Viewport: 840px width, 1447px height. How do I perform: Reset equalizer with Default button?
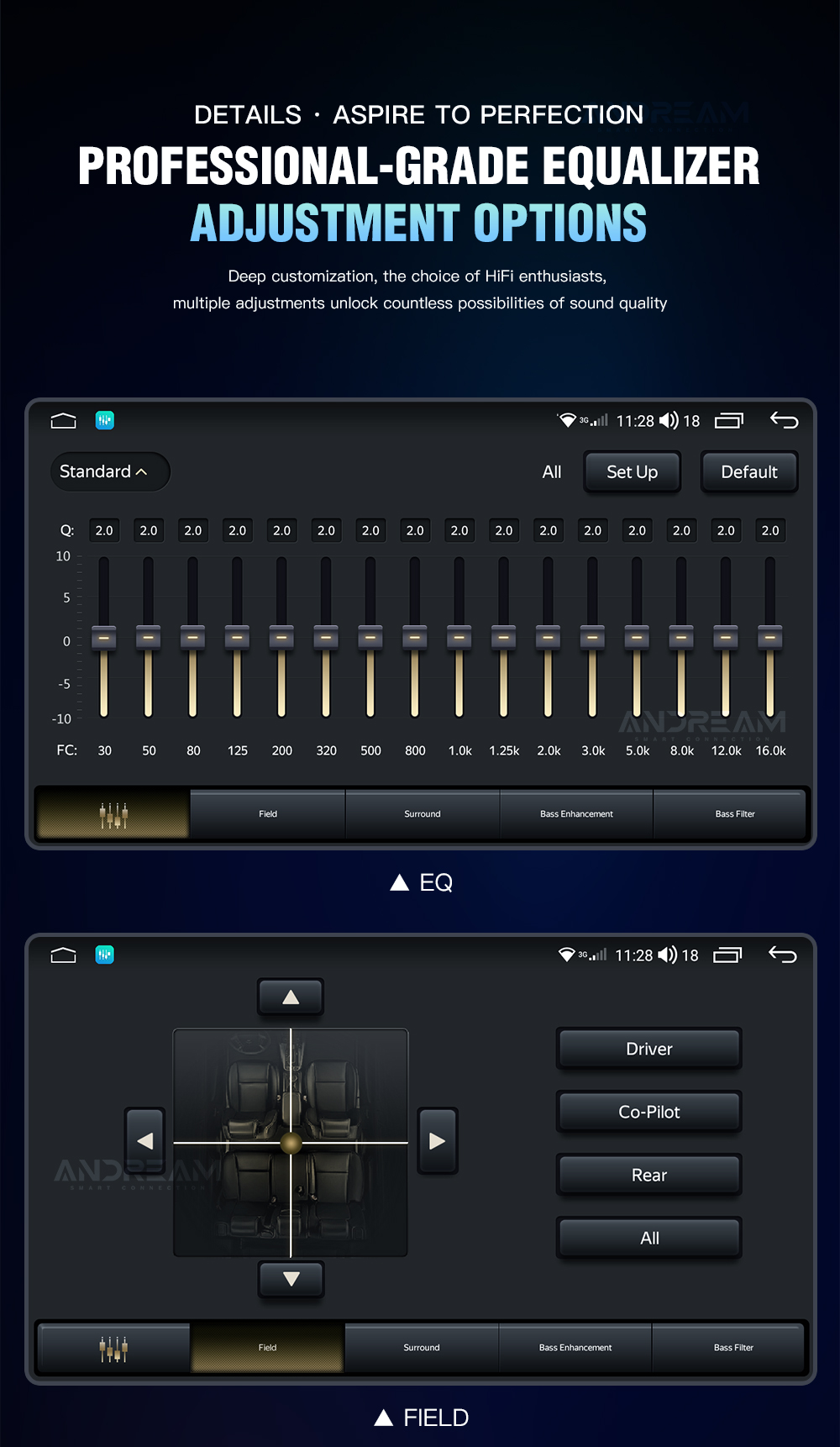tap(748, 472)
